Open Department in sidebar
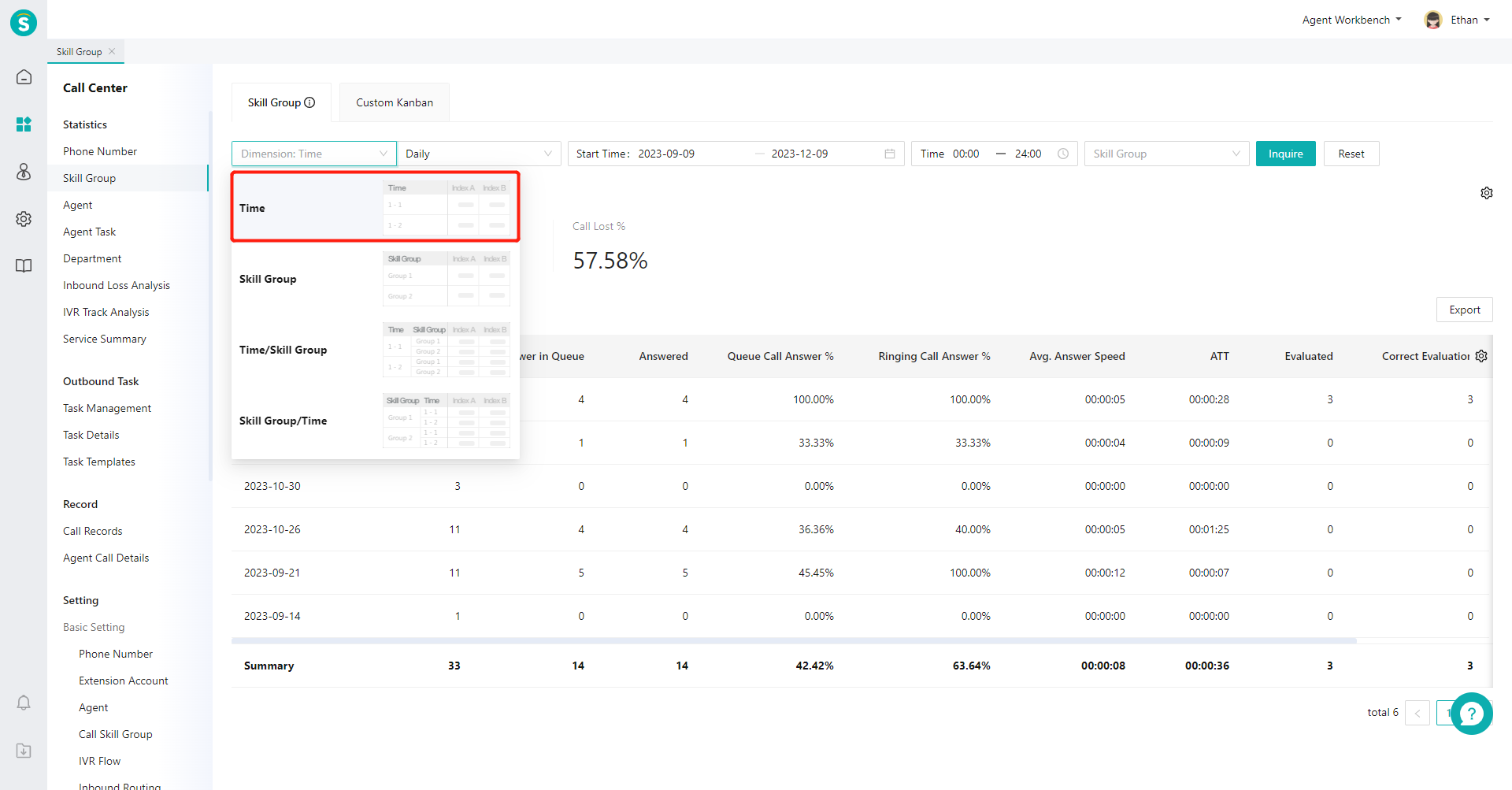The height and width of the screenshot is (790, 1512). click(92, 258)
